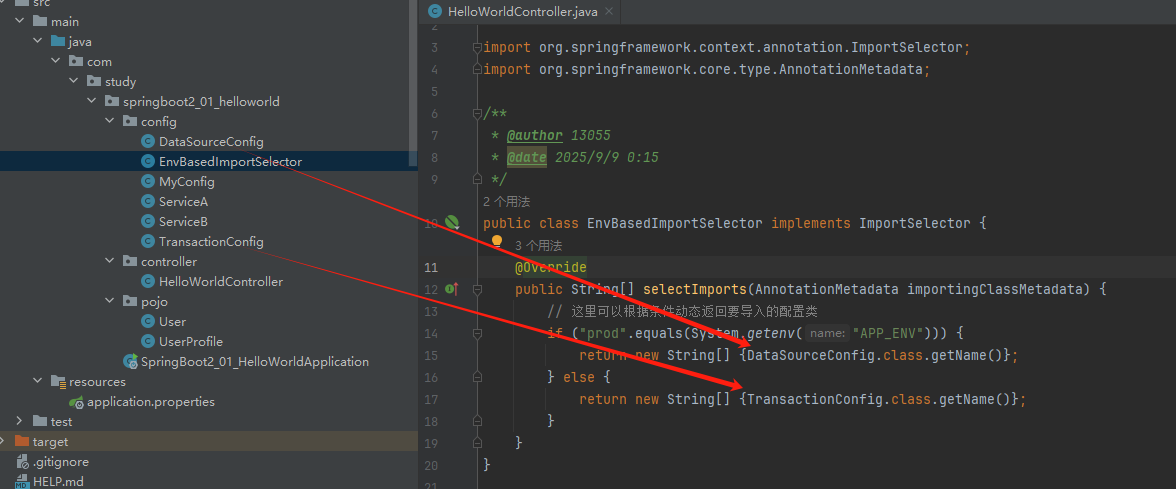Open HelloWorldController in project tree
The width and height of the screenshot is (1176, 489).
click(x=220, y=281)
